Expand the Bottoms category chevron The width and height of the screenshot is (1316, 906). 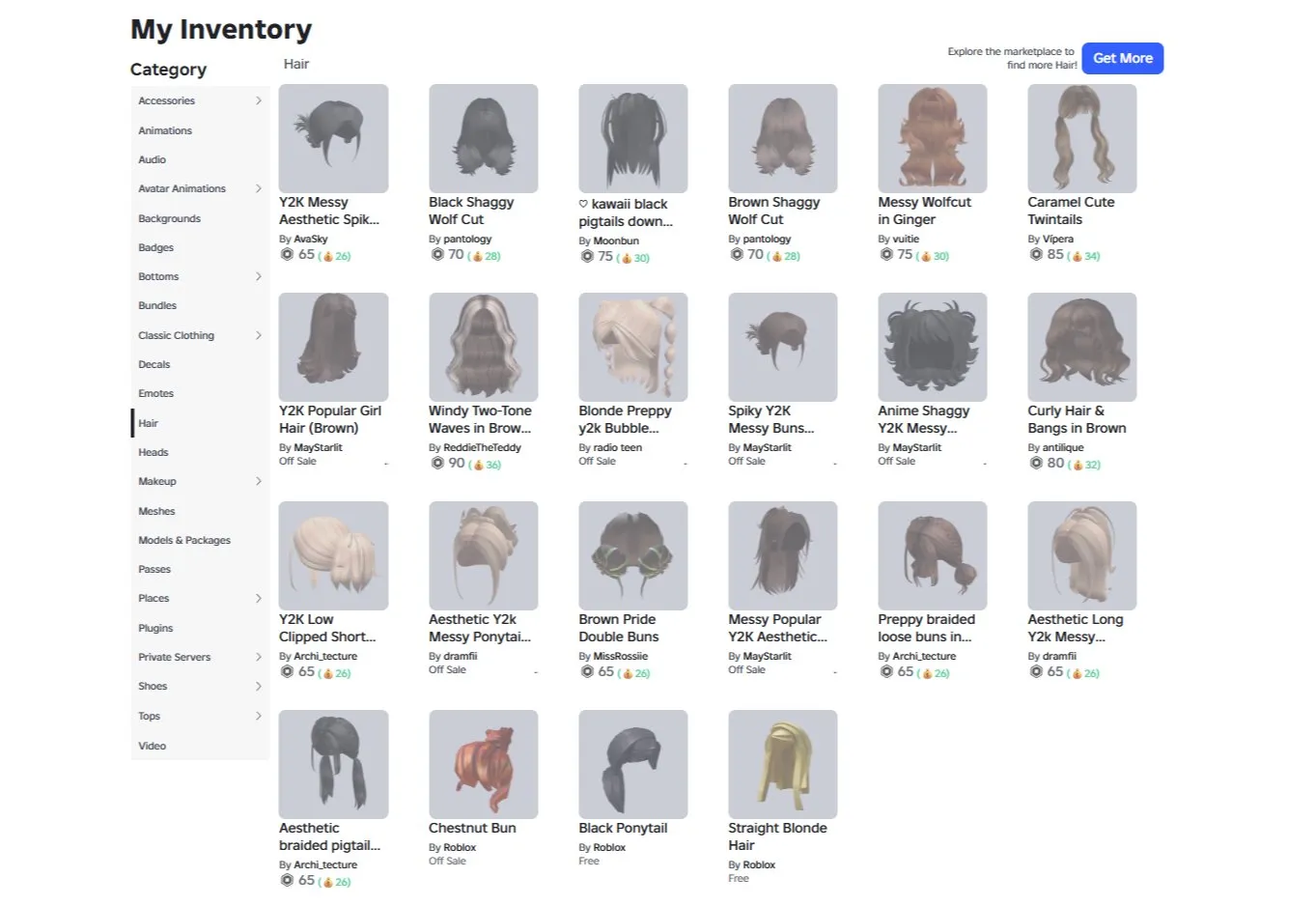[258, 276]
